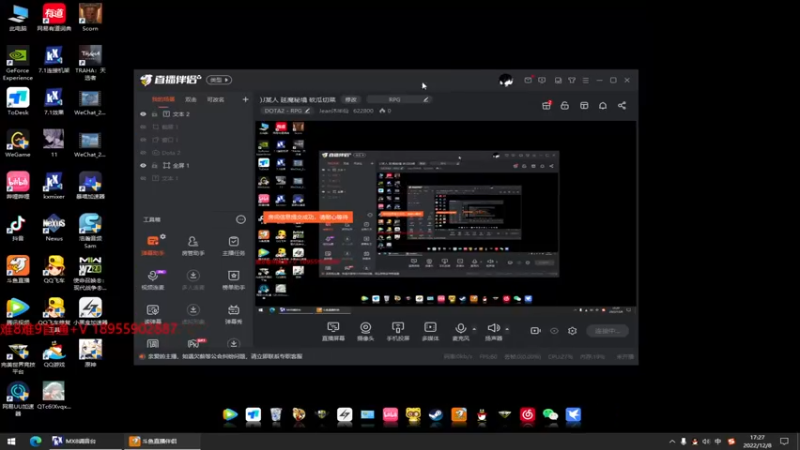Screen dimensions: 800x450
Task: Toggle visibility of 窗口 1 source
Action: point(143,140)
